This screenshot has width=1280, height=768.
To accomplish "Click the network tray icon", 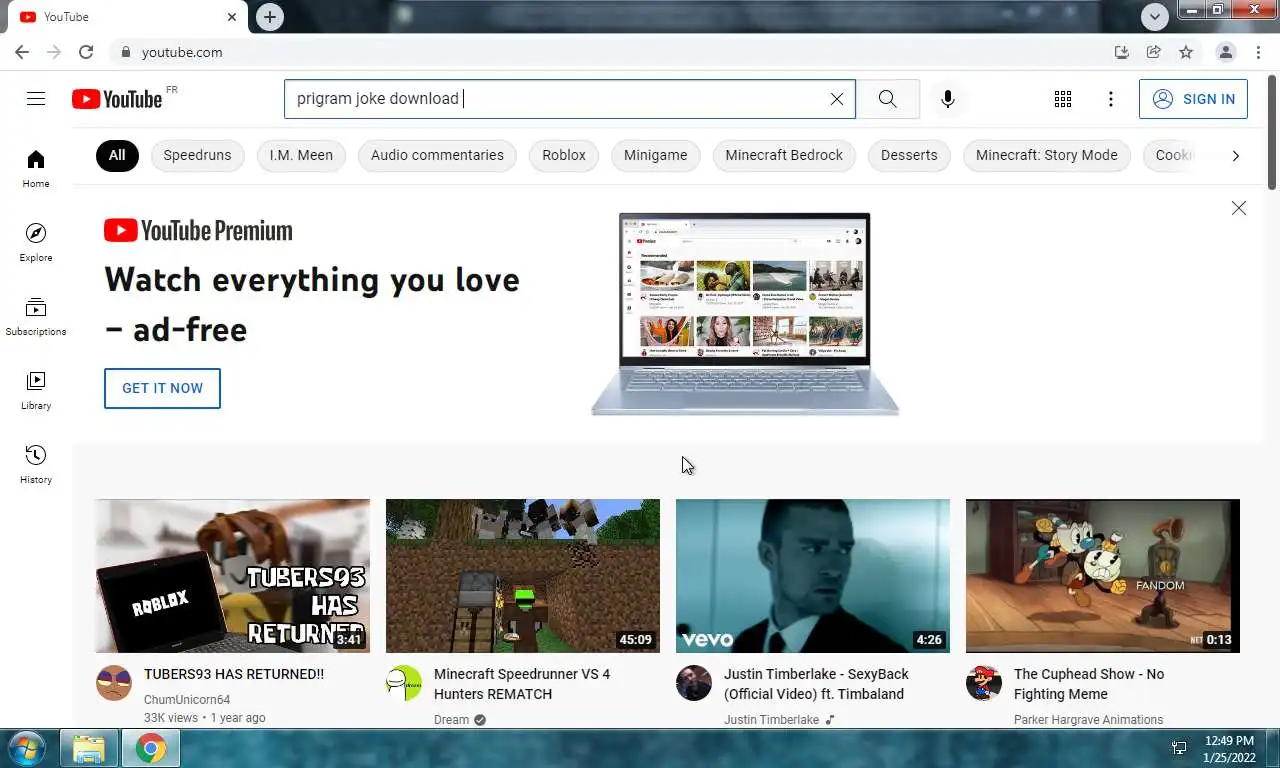I will tap(1180, 748).
